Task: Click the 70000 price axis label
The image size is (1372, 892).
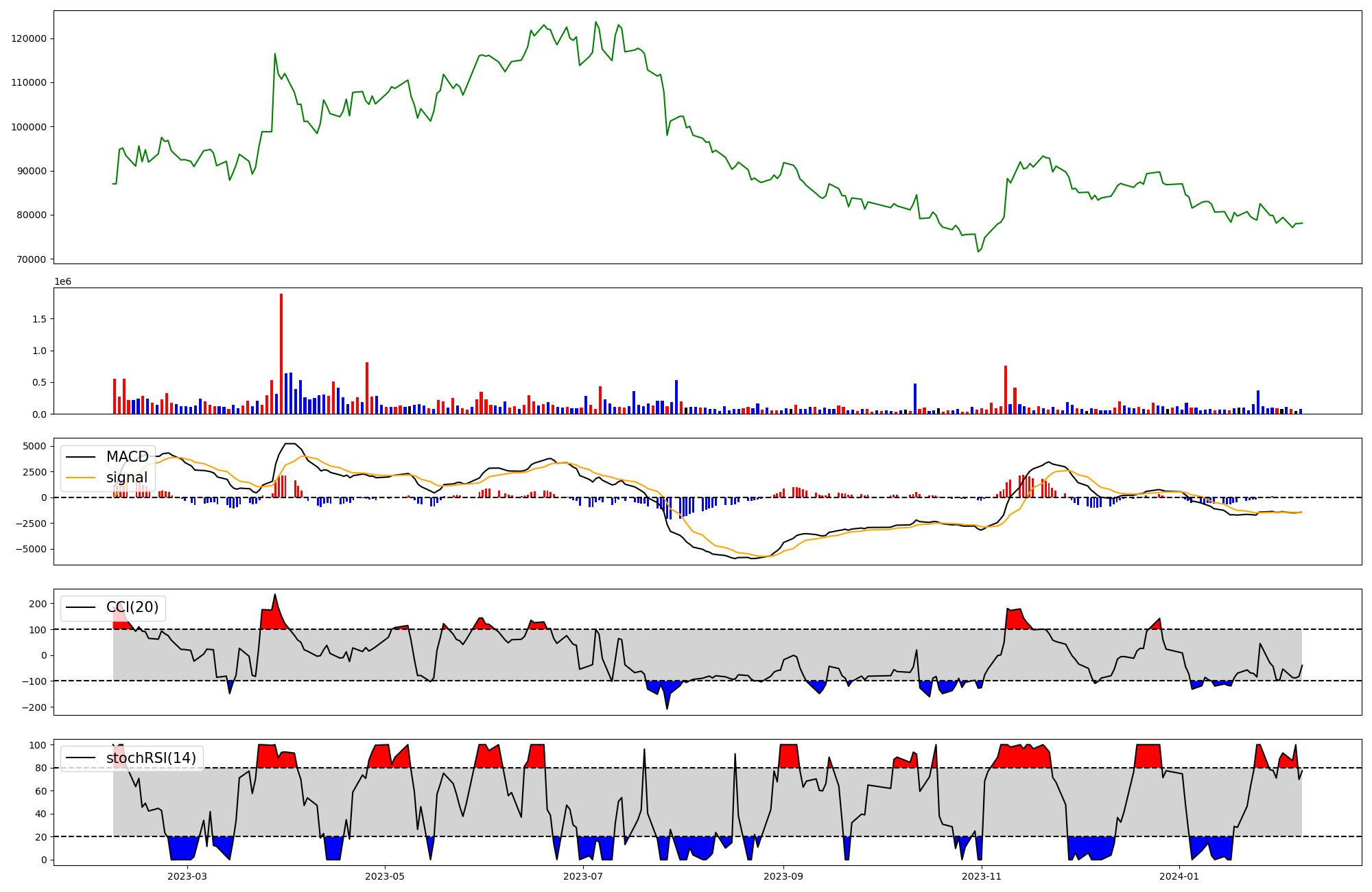Action: tap(32, 259)
